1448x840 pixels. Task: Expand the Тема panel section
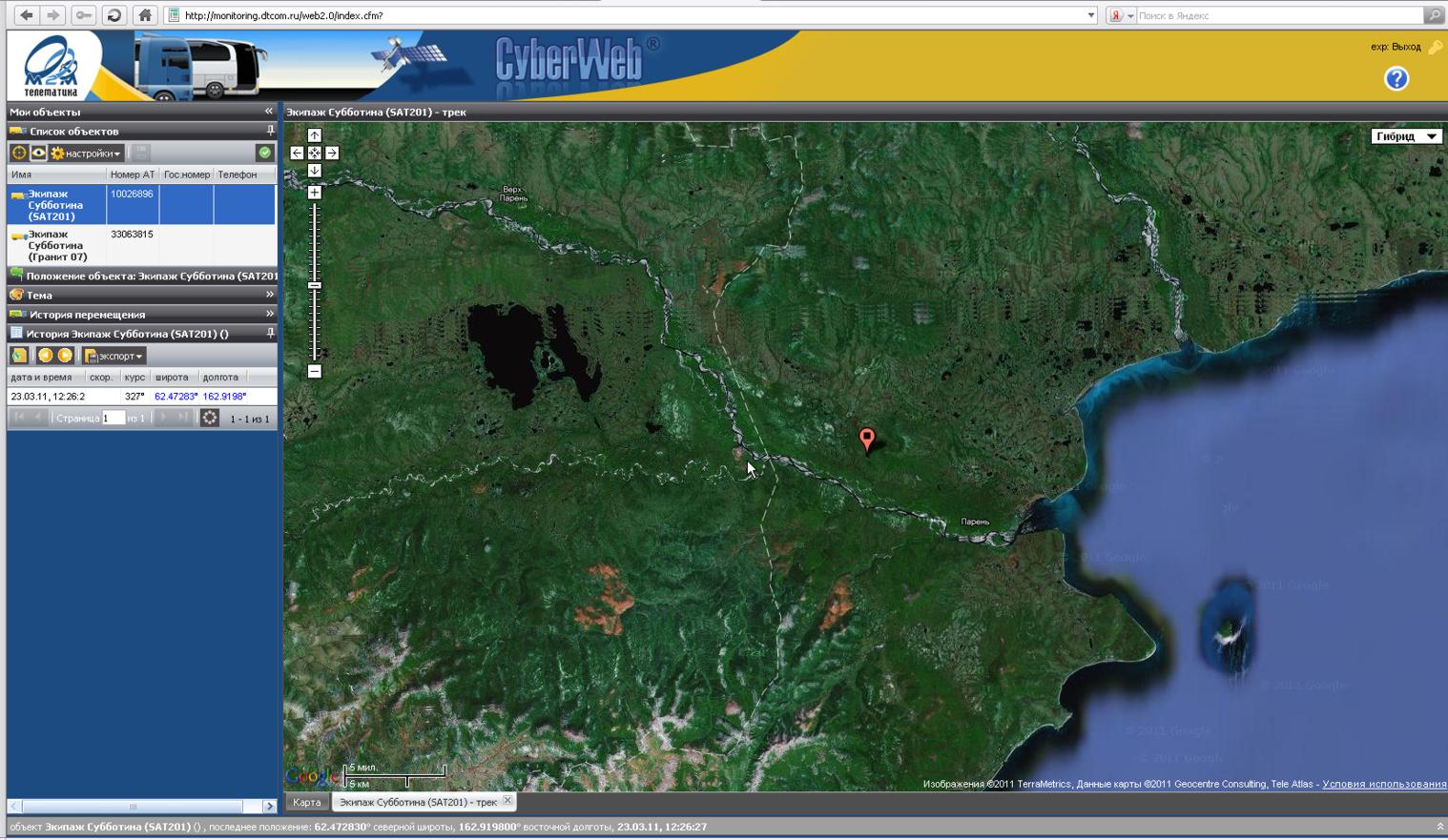(x=270, y=295)
